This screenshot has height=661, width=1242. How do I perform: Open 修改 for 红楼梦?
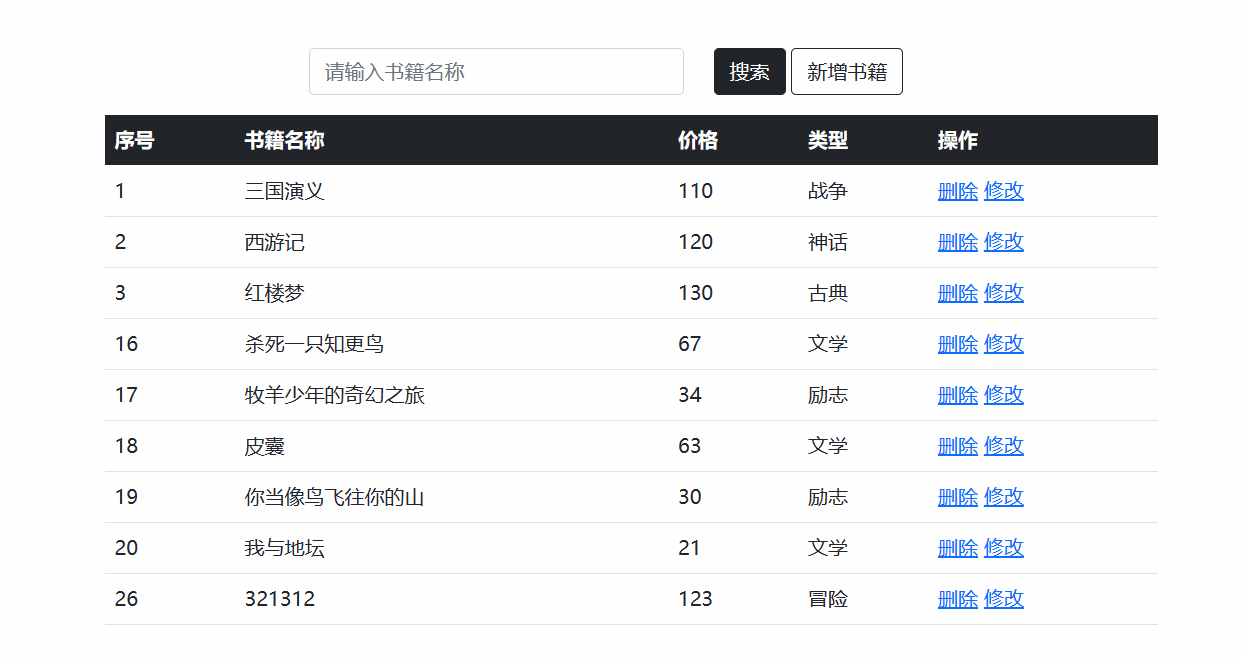coord(1004,293)
